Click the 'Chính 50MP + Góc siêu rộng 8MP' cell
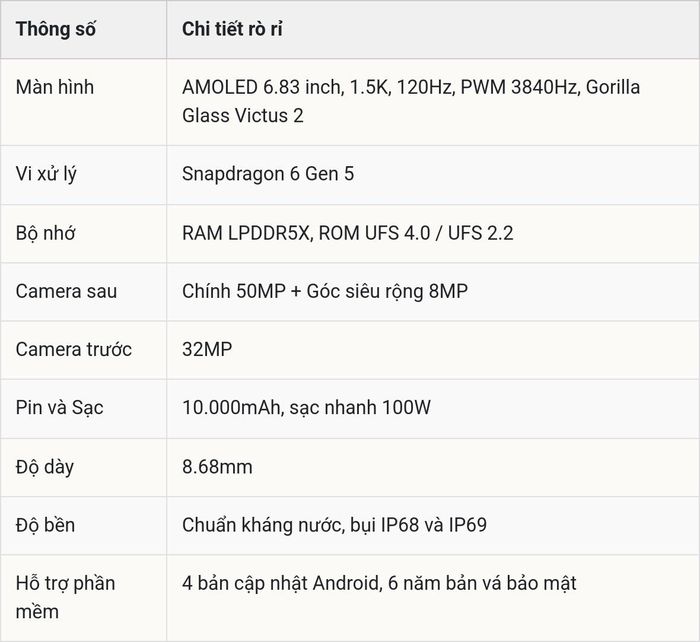 (x=325, y=291)
